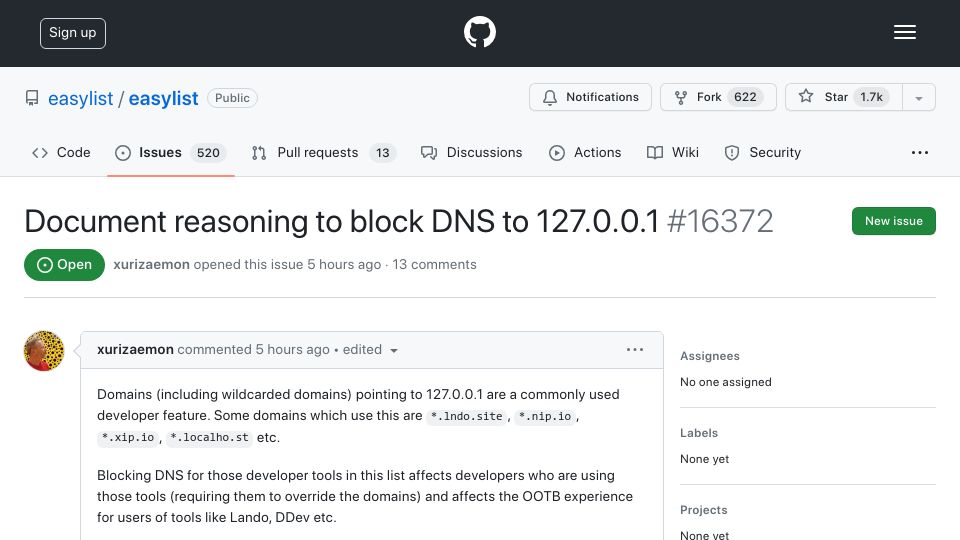Click the issue number #16372 text
Screen dimensions: 960x540
click(x=720, y=221)
